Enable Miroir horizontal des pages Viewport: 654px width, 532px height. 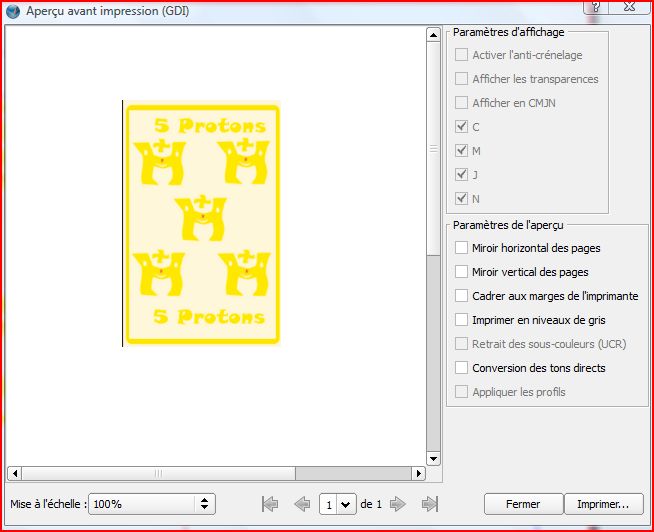(x=461, y=247)
